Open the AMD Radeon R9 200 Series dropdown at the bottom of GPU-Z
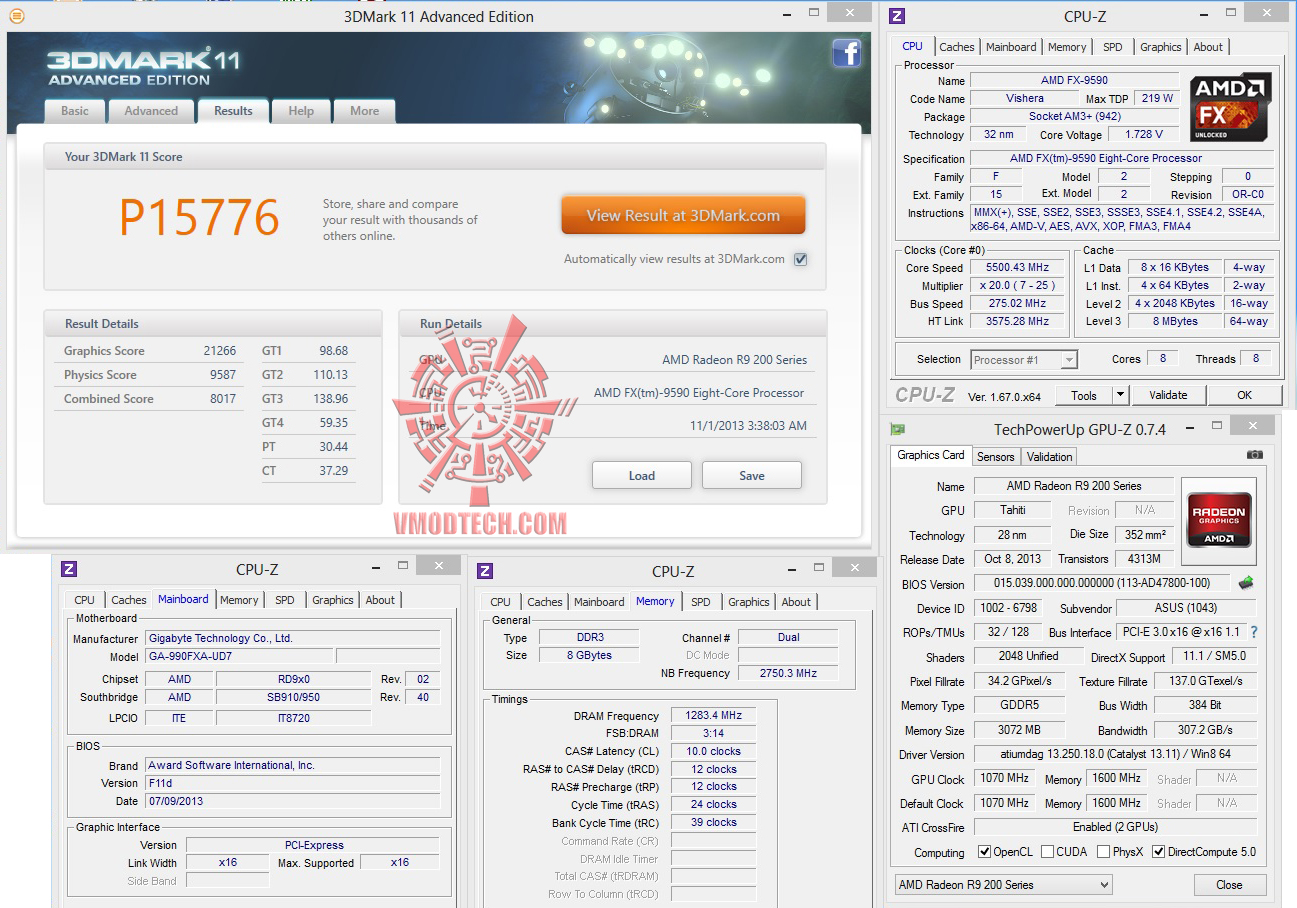The height and width of the screenshot is (908, 1297). [x=1003, y=885]
